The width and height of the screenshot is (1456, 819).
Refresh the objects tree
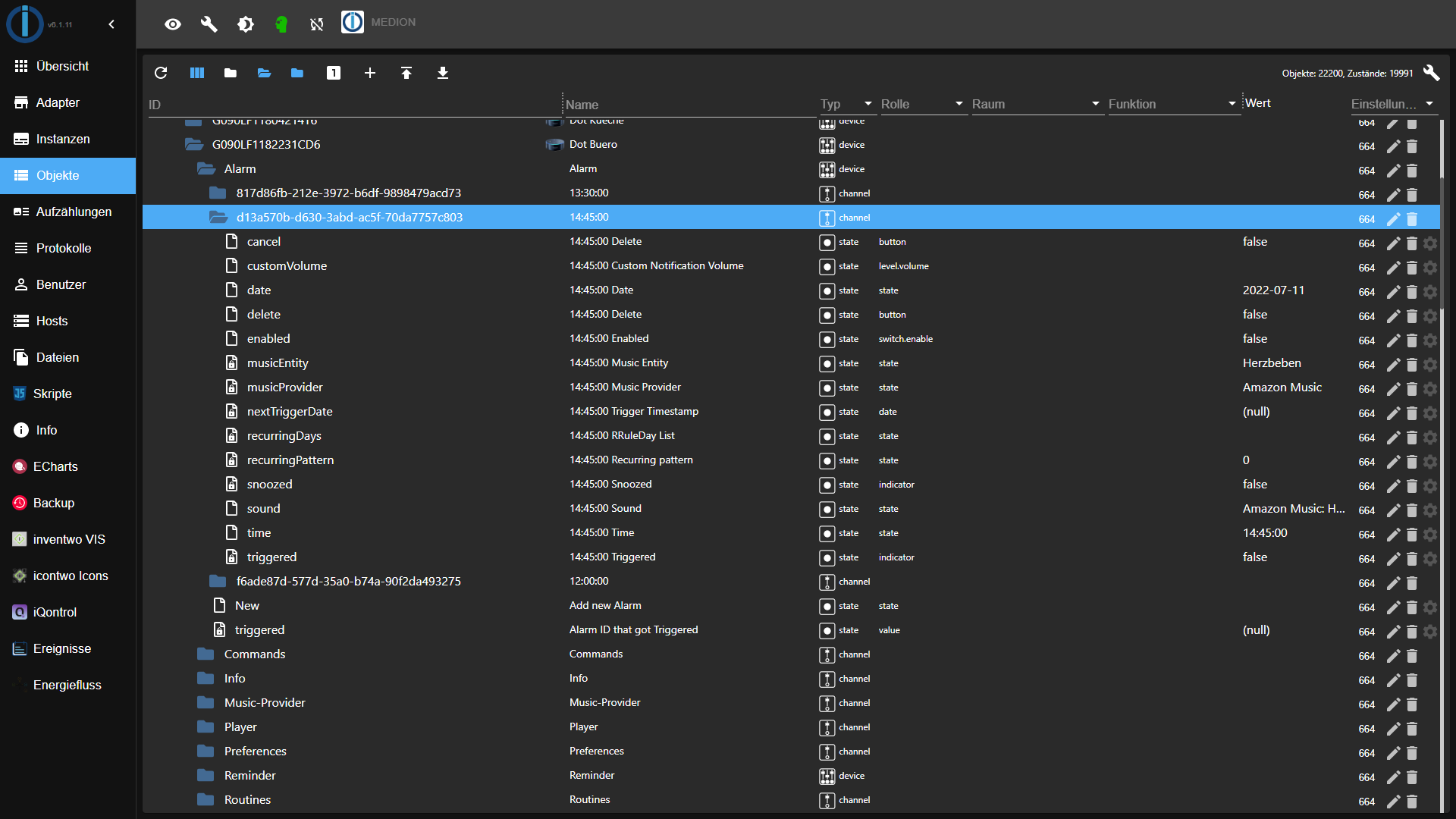(x=161, y=73)
